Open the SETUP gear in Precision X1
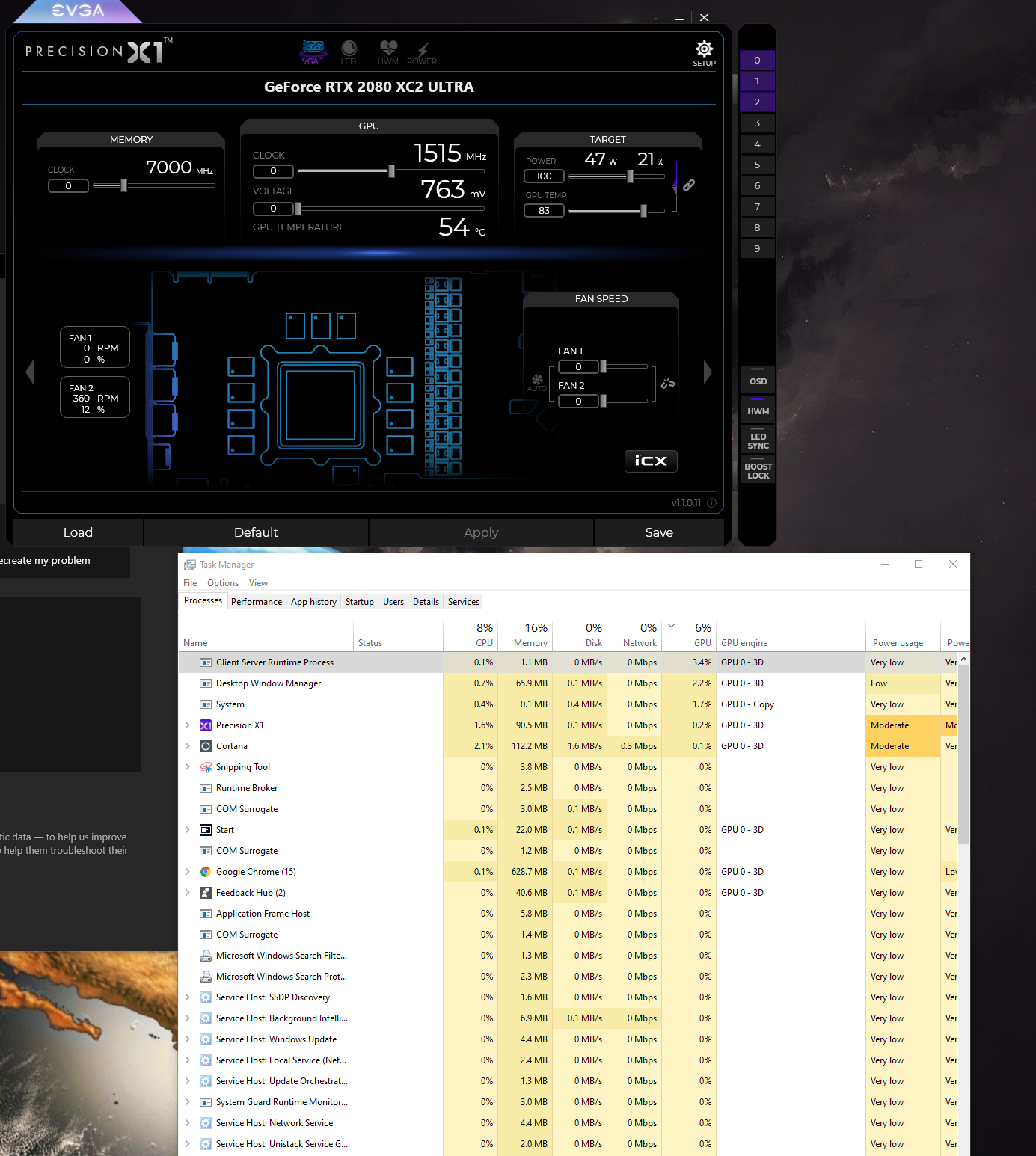The image size is (1036, 1156). tap(704, 53)
